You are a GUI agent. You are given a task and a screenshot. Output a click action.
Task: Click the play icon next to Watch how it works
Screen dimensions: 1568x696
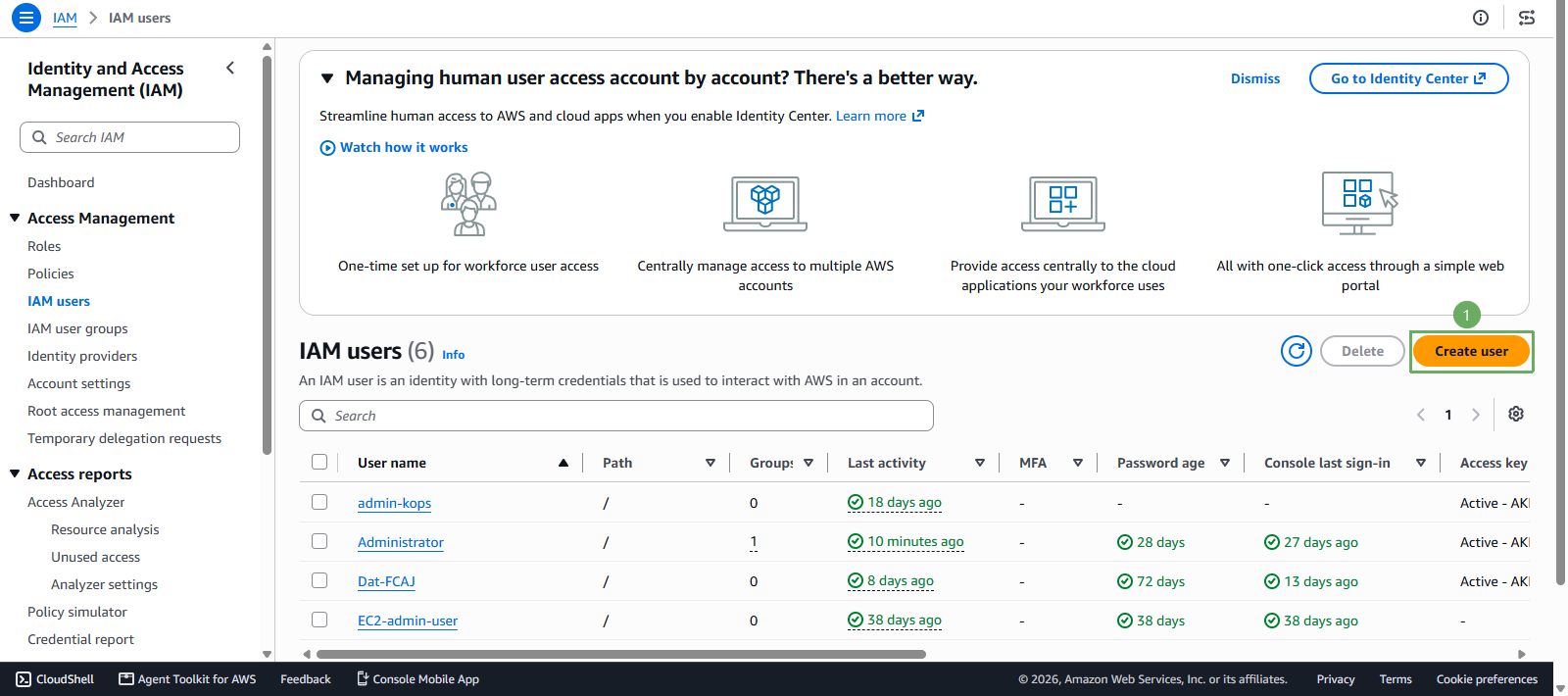point(327,148)
